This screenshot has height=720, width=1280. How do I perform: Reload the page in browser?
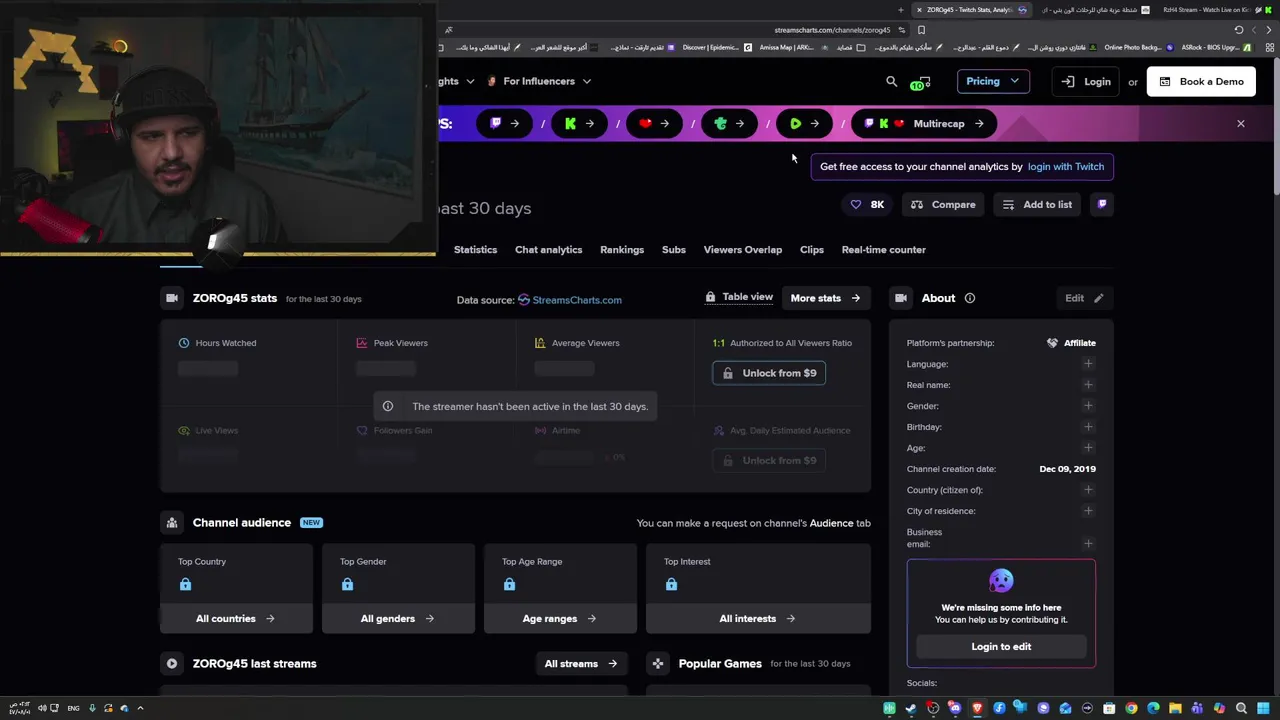1239,30
